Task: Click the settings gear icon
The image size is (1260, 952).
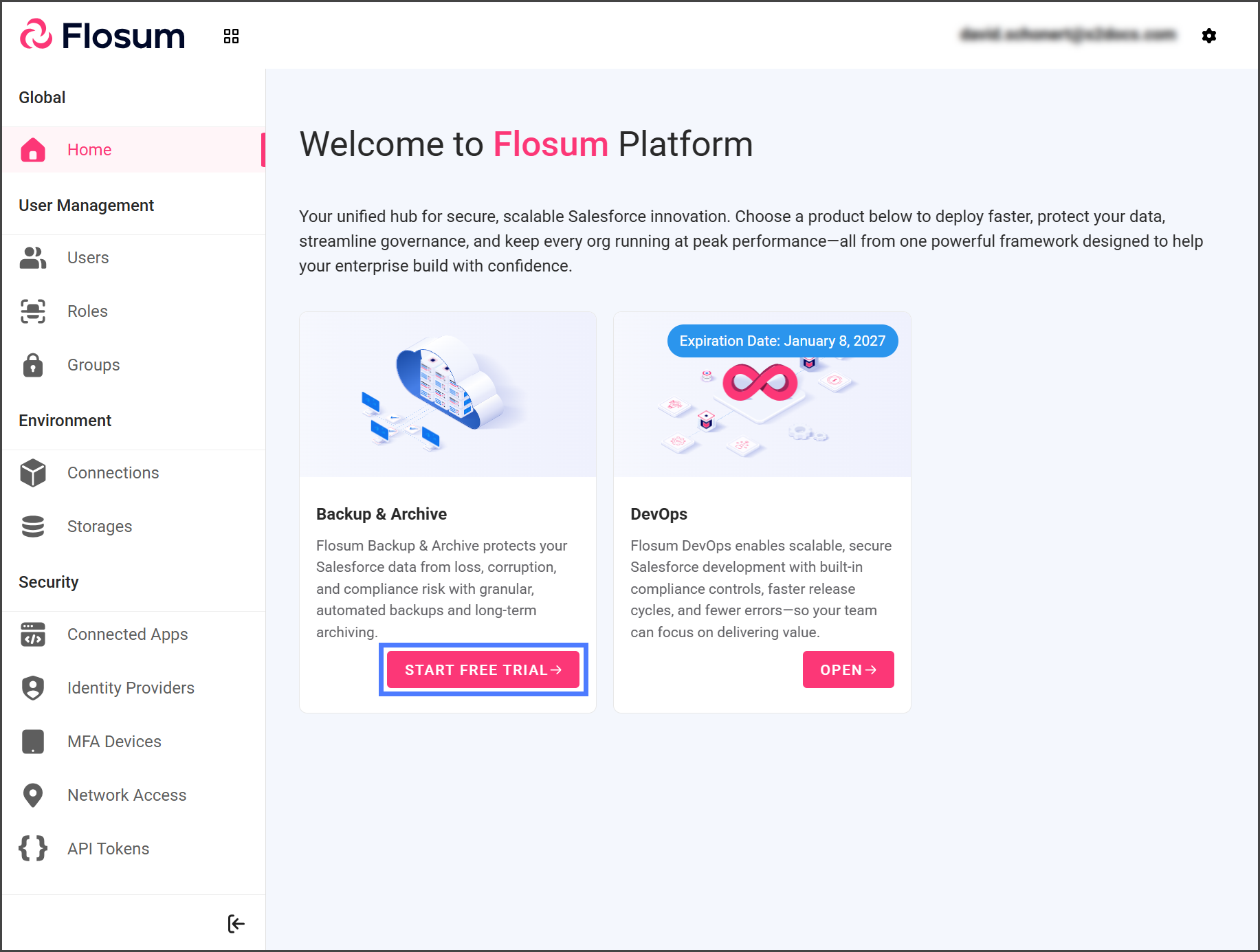Action: click(x=1209, y=36)
